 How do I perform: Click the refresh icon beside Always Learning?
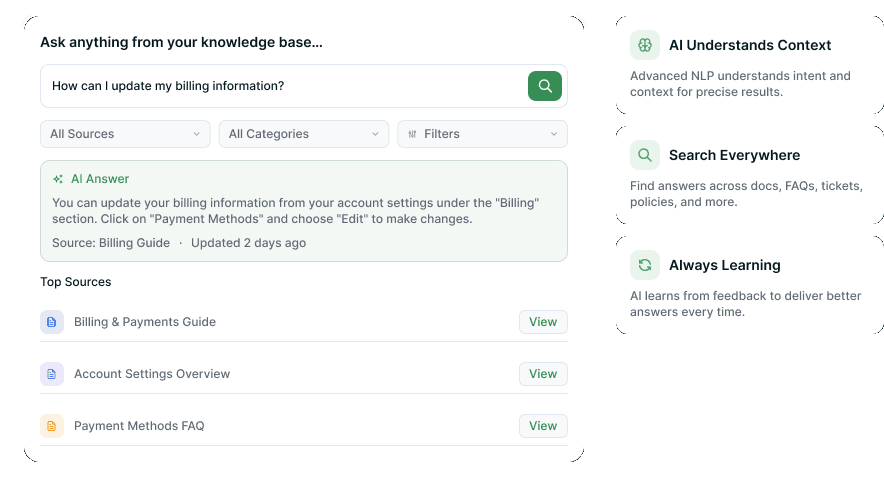(x=645, y=265)
